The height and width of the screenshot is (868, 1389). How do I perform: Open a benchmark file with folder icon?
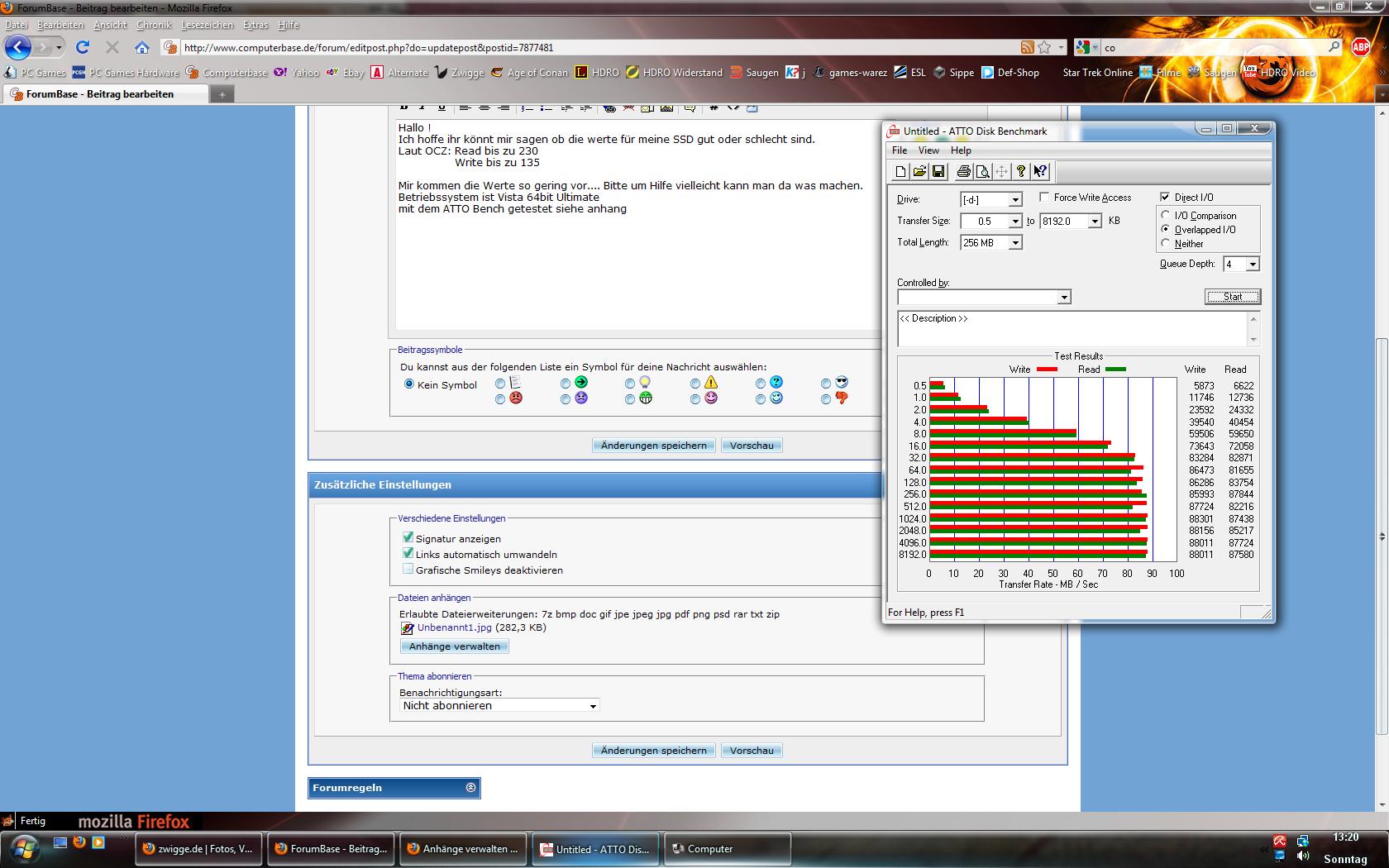click(x=919, y=172)
